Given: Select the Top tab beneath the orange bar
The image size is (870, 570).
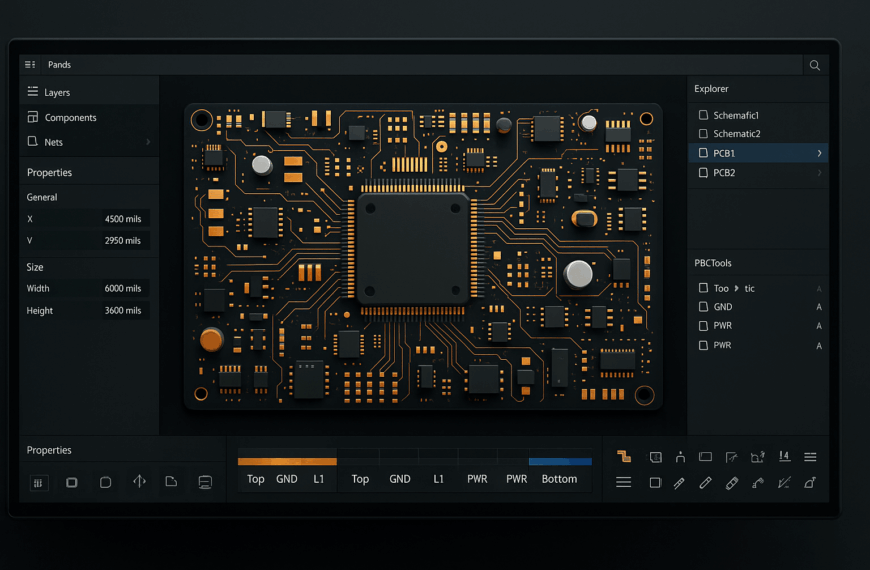Looking at the screenshot, I should (x=256, y=478).
